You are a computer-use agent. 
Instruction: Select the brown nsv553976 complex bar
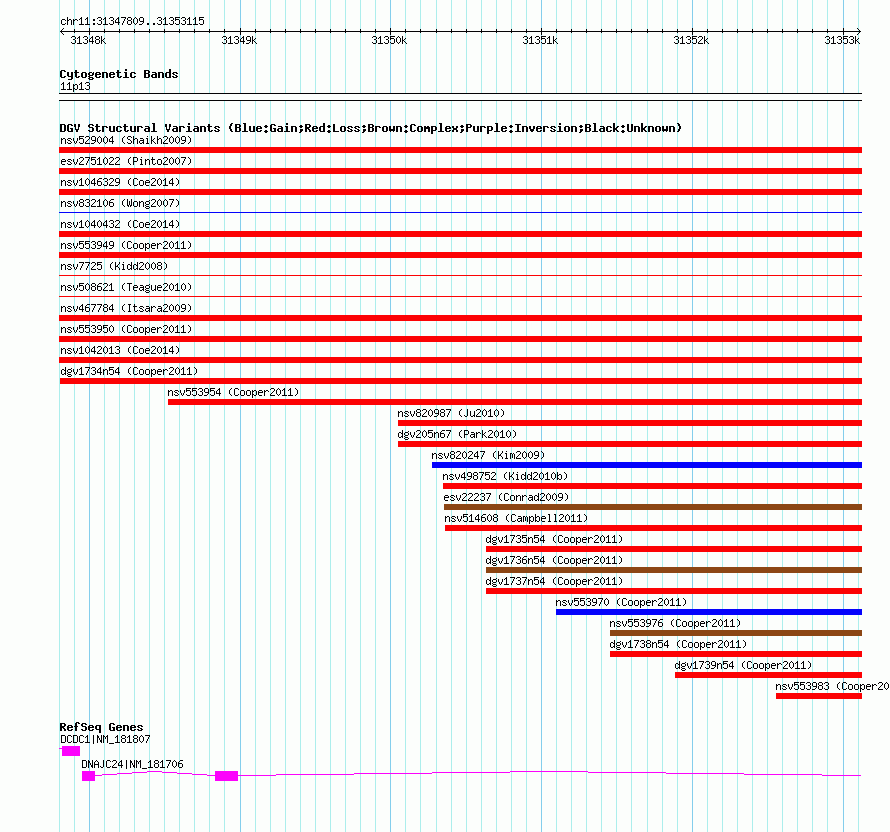pyautogui.click(x=736, y=633)
